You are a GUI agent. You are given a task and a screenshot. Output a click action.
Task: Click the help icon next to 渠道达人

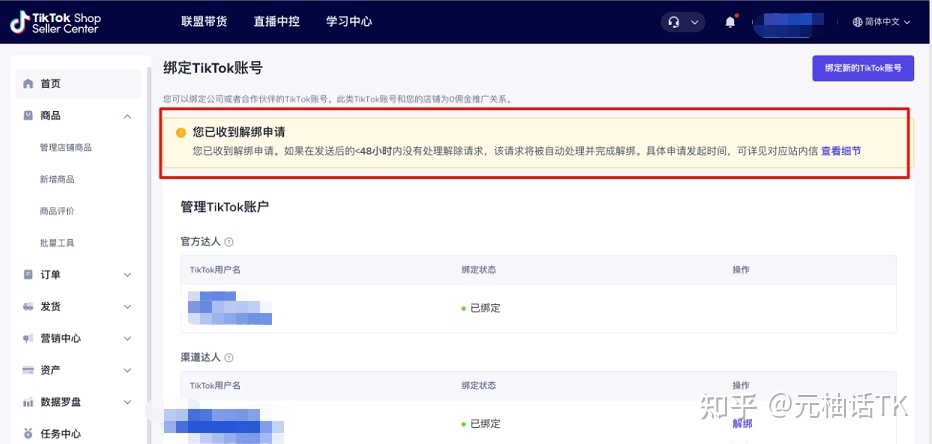pyautogui.click(x=229, y=358)
